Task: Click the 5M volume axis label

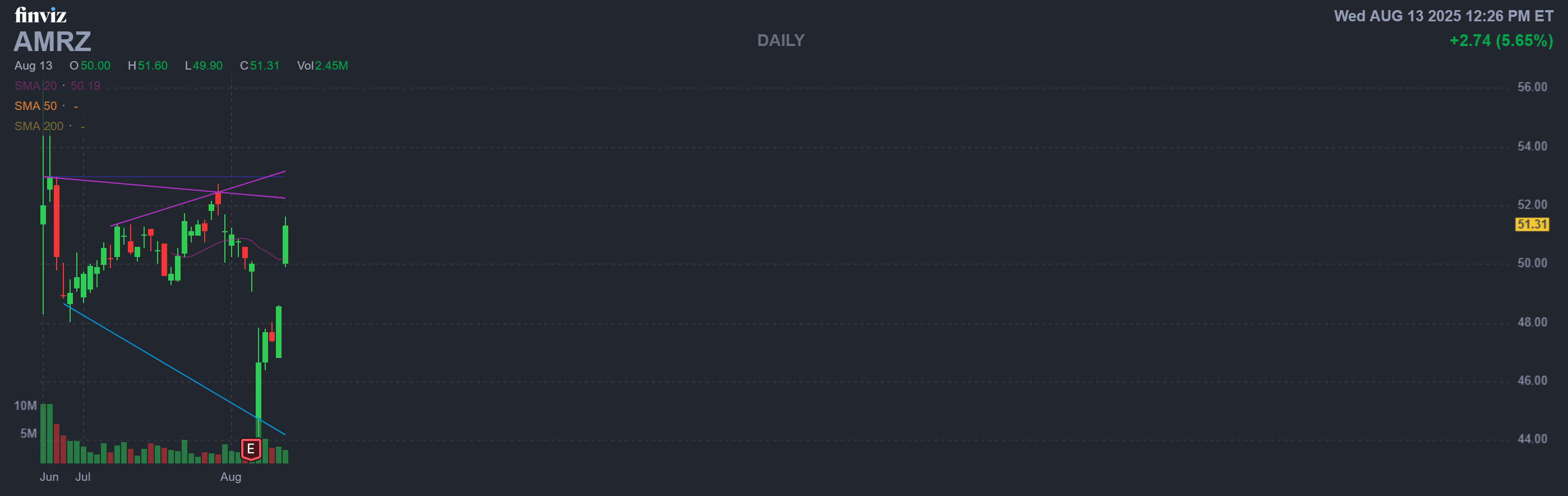Action: pos(29,434)
